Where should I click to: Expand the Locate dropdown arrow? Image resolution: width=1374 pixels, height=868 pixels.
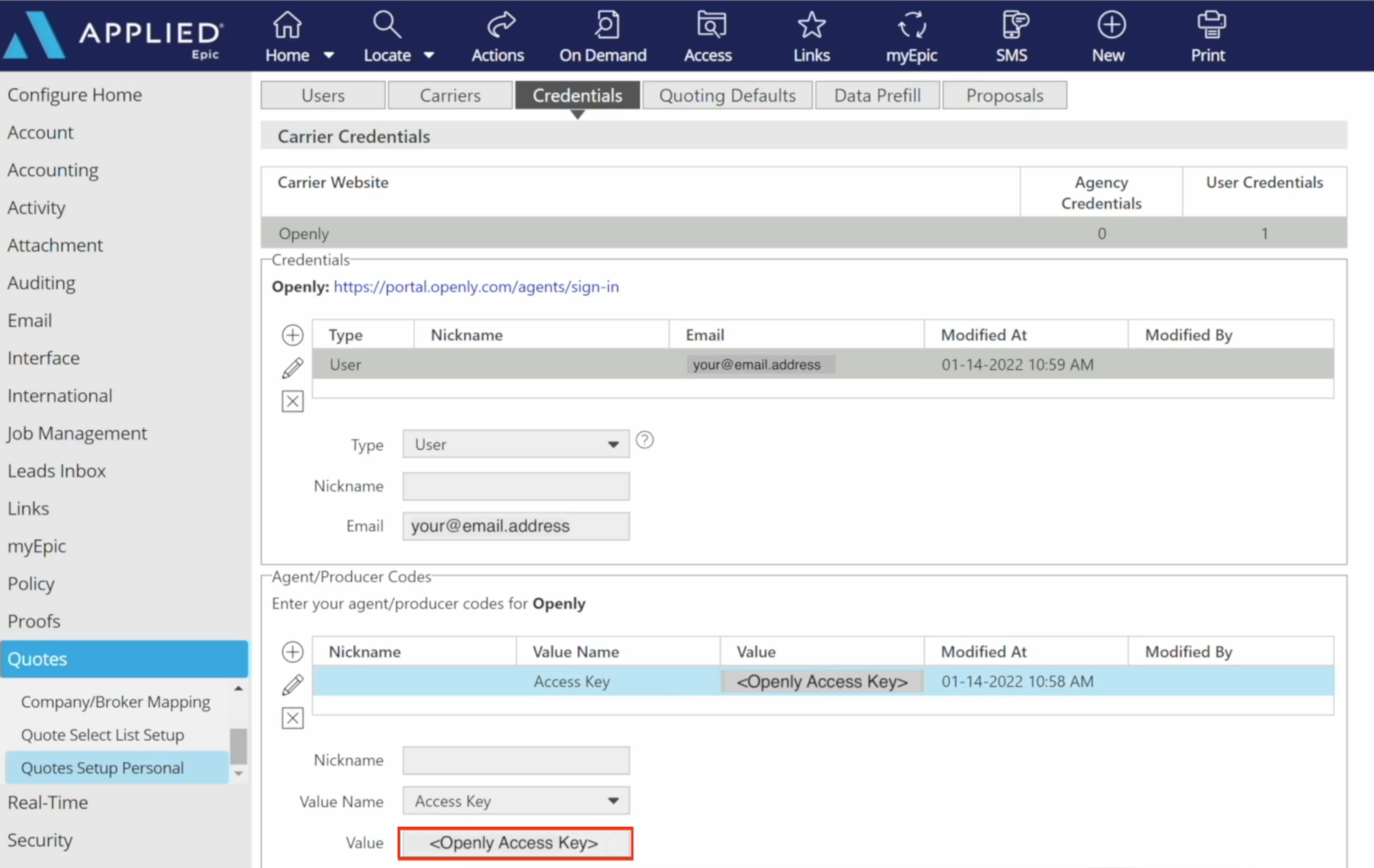pos(429,55)
